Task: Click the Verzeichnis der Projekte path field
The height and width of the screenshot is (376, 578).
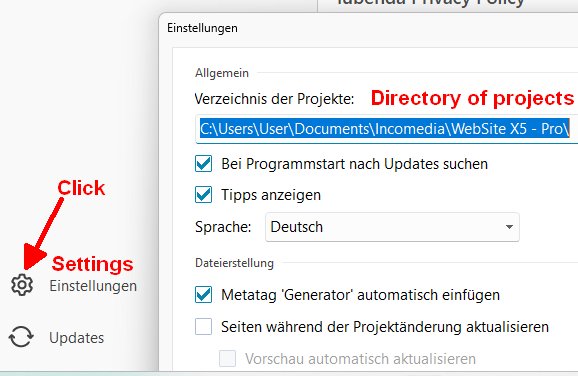Action: 386,129
